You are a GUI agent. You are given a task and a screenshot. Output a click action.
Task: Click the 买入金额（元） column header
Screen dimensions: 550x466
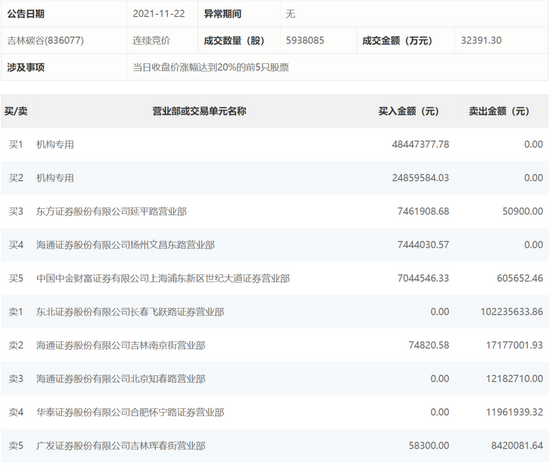coord(409,111)
